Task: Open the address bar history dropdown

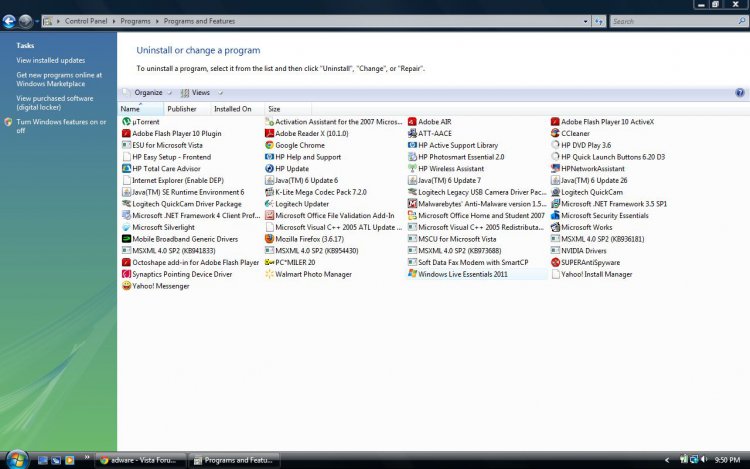Action: click(585, 21)
